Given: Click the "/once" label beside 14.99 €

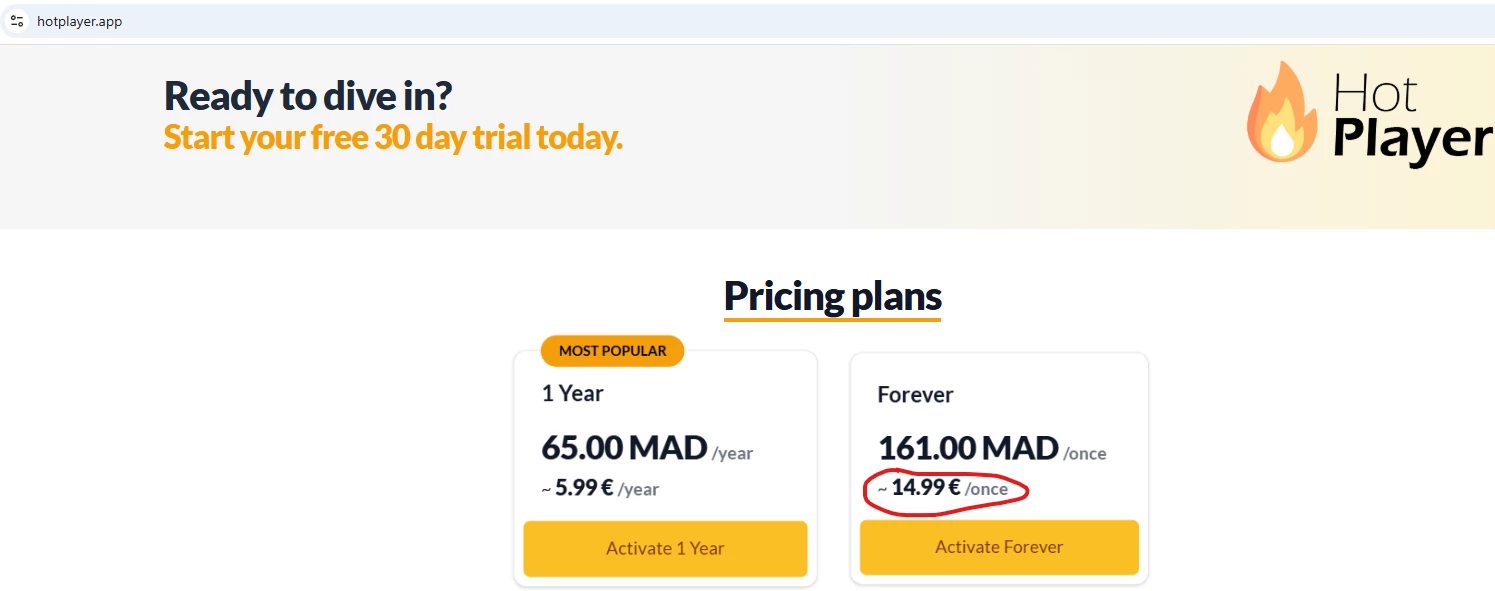Looking at the screenshot, I should click(x=986, y=489).
